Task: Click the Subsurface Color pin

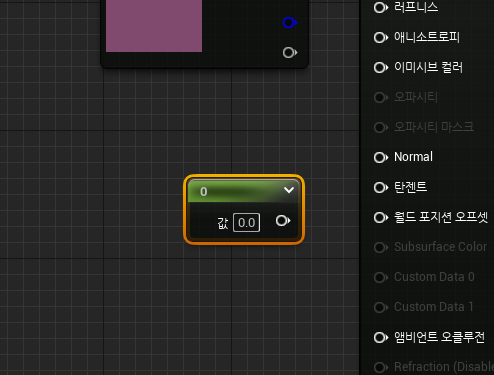Action: tap(381, 247)
